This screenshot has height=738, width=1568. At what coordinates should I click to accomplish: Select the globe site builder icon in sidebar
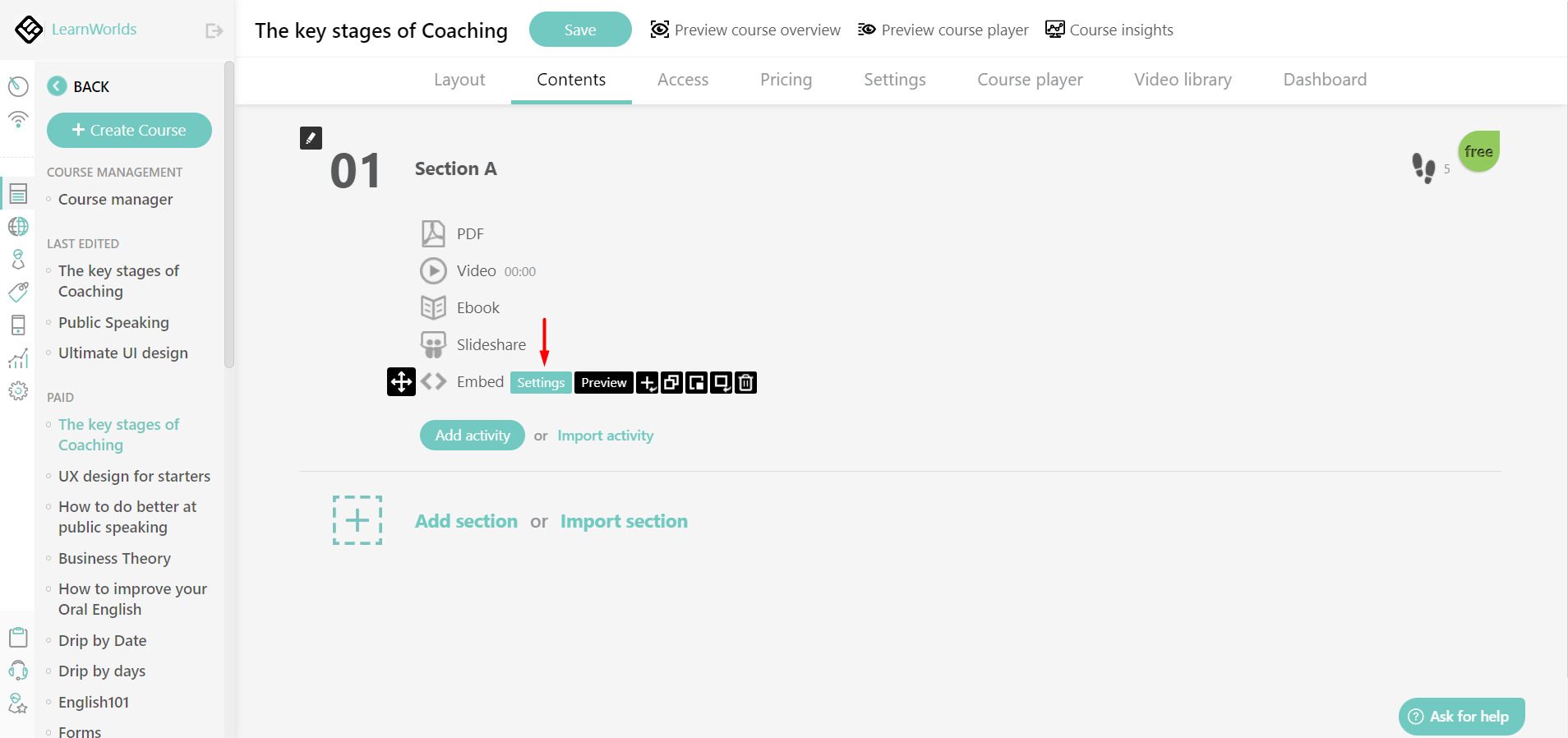(18, 227)
